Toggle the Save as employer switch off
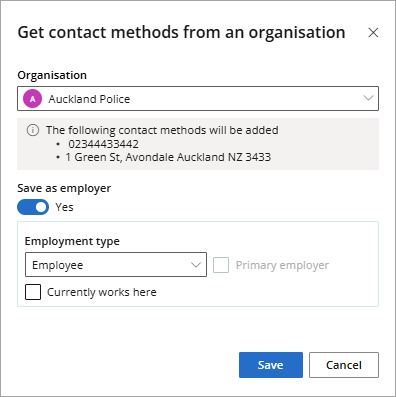 click(x=33, y=207)
